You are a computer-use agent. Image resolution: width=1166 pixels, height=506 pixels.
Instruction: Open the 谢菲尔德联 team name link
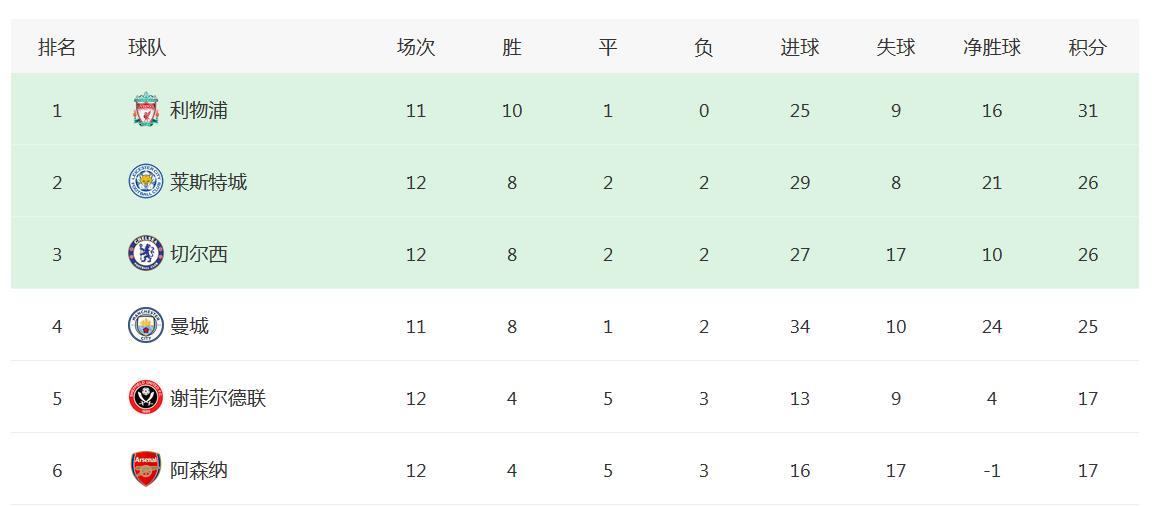tap(218, 398)
